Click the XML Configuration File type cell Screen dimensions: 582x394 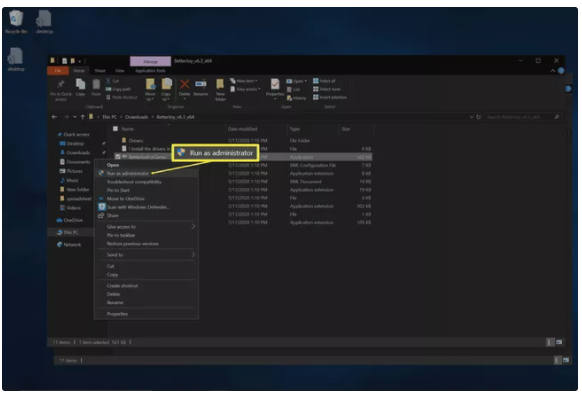pyautogui.click(x=313, y=165)
